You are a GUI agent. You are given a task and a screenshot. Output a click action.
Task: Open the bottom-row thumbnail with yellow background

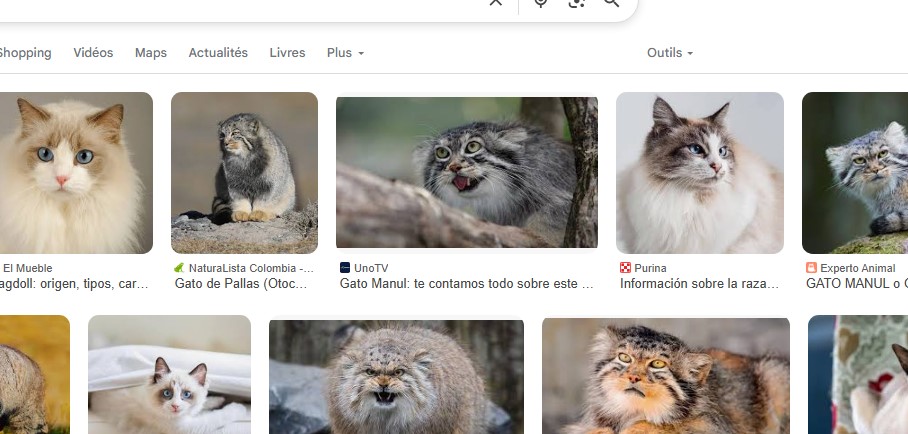click(x=35, y=374)
